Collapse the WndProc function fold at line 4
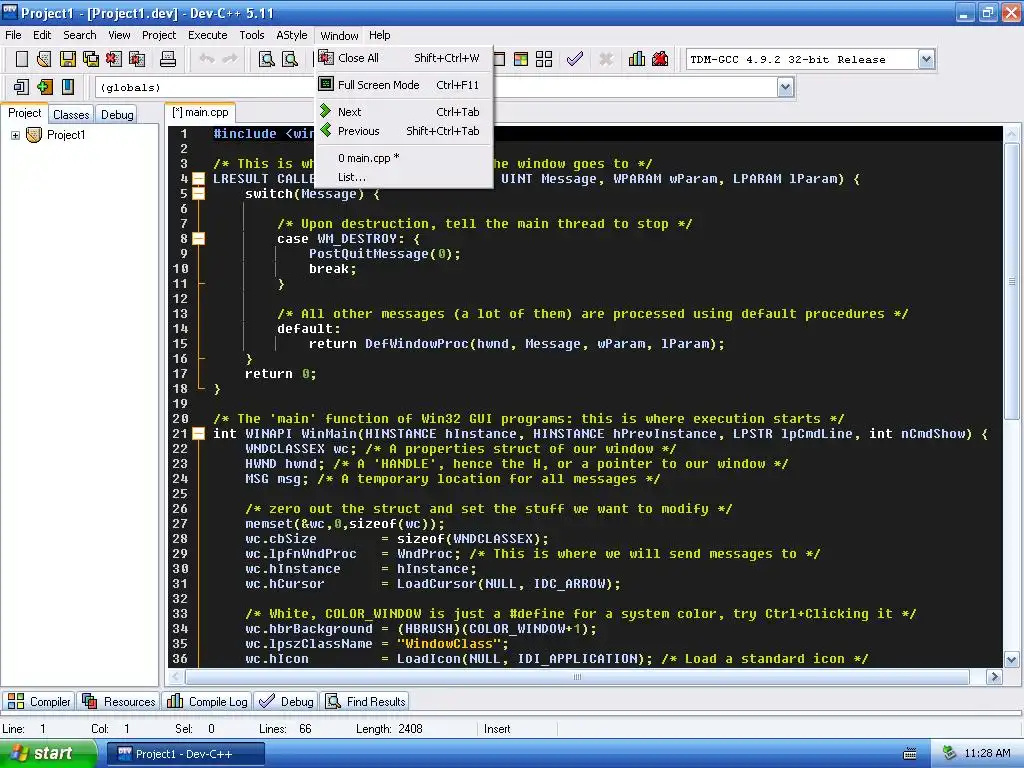Image resolution: width=1024 pixels, height=768 pixels. pyautogui.click(x=199, y=179)
